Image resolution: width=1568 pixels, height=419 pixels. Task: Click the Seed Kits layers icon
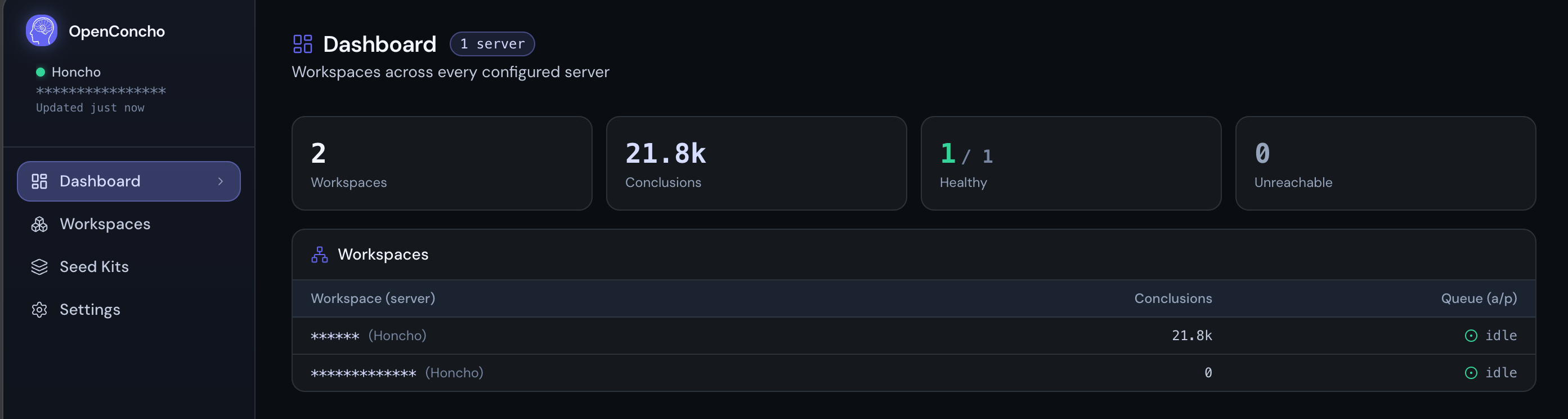(x=39, y=267)
